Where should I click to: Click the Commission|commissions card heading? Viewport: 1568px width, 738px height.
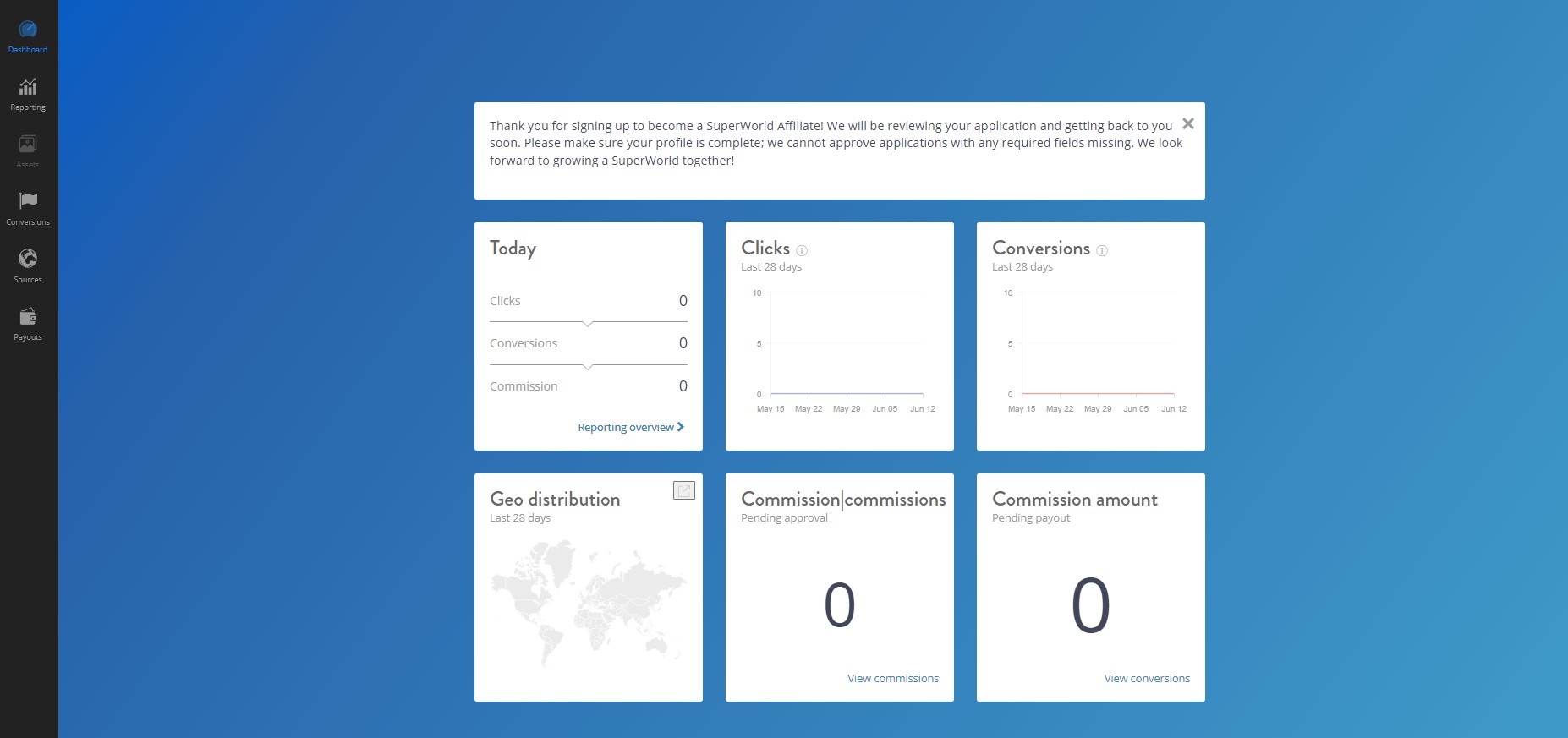coord(843,500)
